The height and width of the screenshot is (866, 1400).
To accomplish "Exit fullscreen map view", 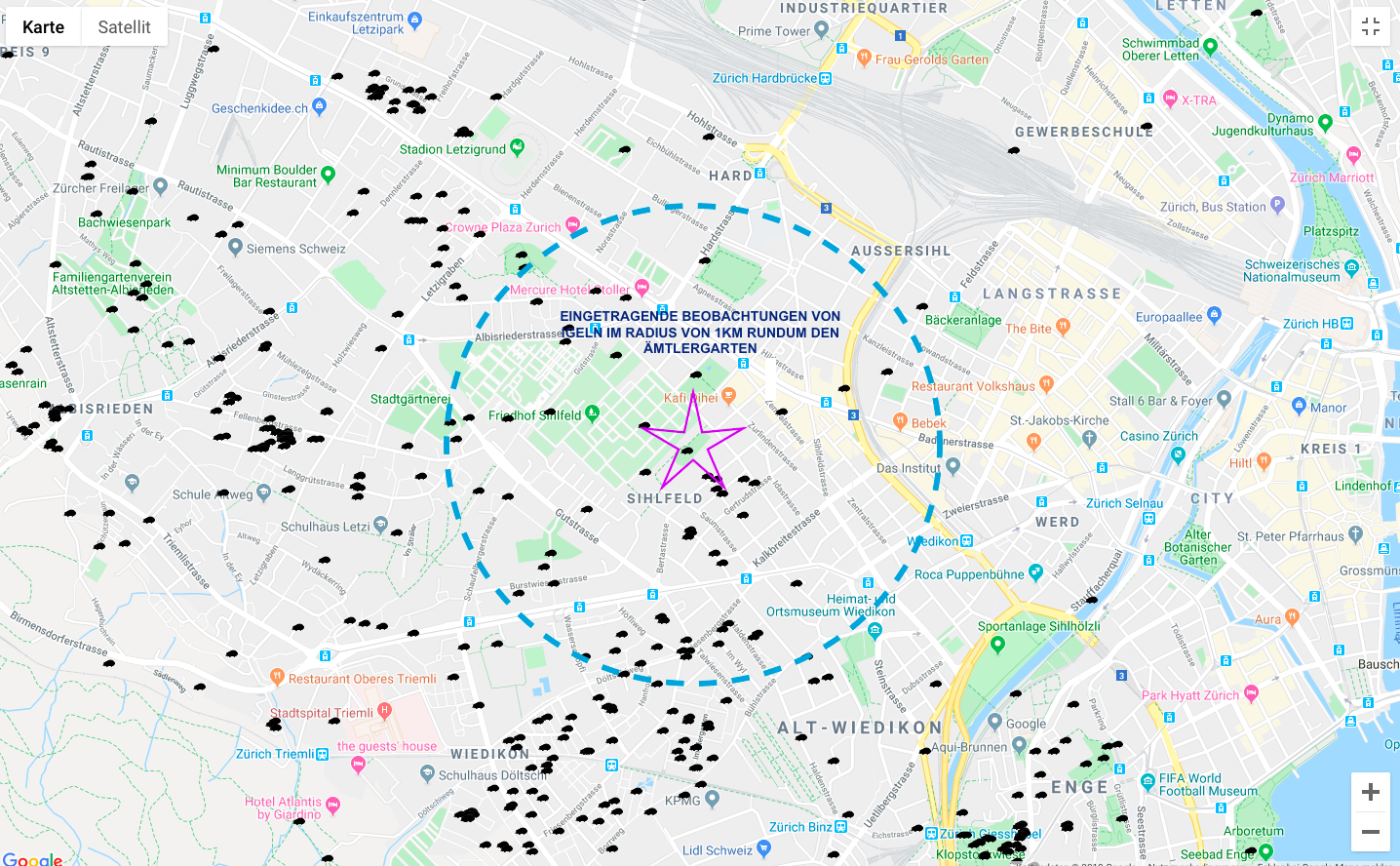I will pos(1370,26).
